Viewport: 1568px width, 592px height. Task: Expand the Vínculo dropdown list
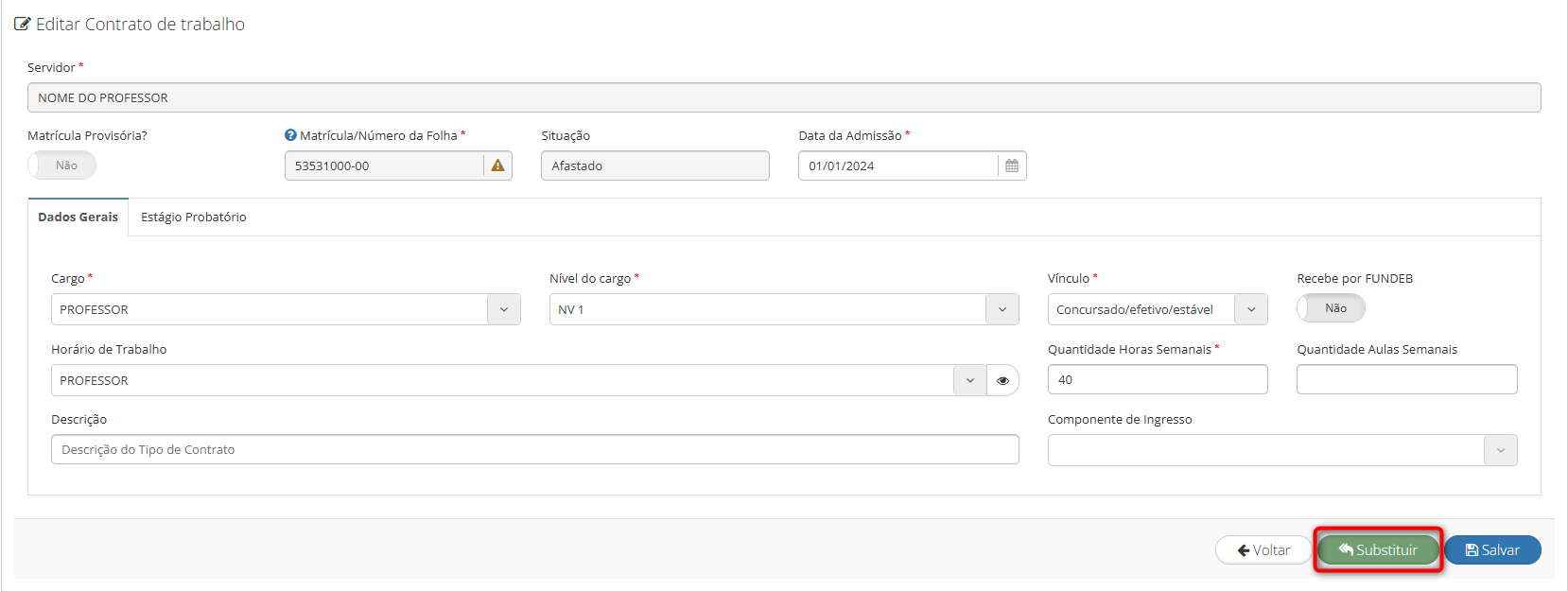pyautogui.click(x=1250, y=309)
